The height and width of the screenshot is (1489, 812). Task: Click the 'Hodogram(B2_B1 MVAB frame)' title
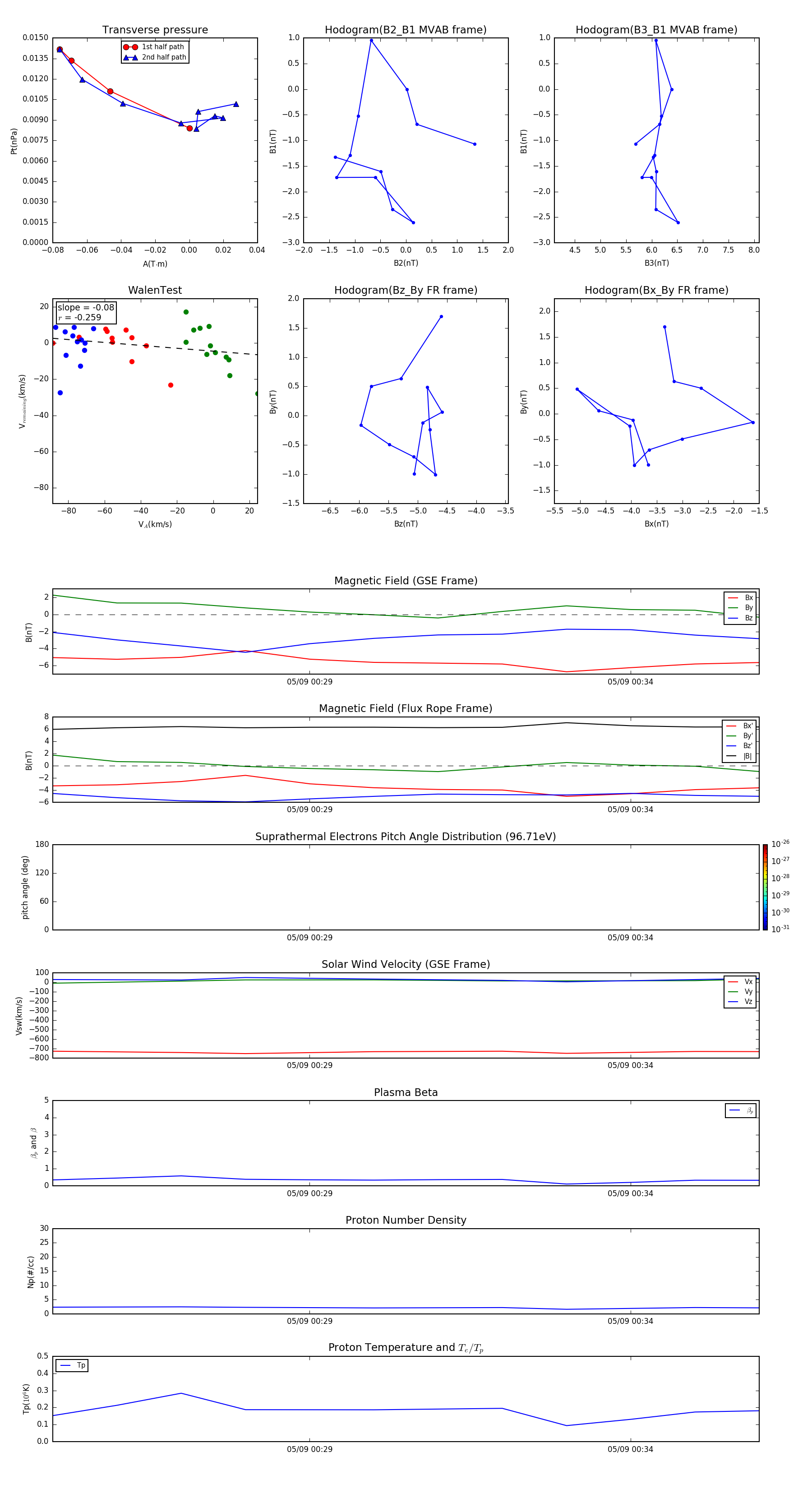(406, 30)
